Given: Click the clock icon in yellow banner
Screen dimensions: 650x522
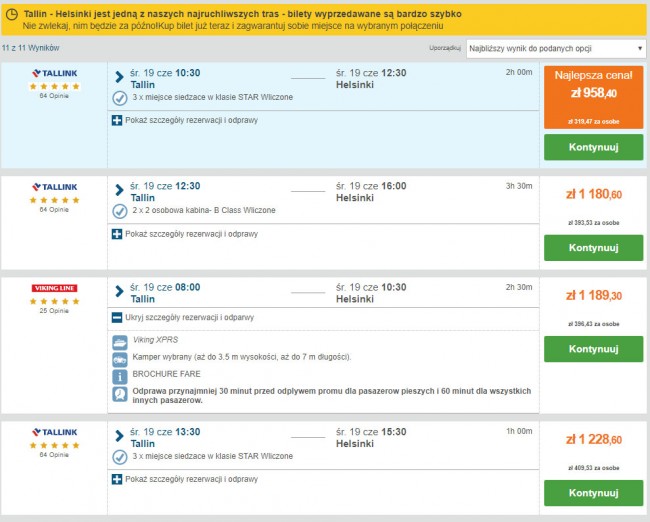Looking at the screenshot, I should (x=12, y=15).
